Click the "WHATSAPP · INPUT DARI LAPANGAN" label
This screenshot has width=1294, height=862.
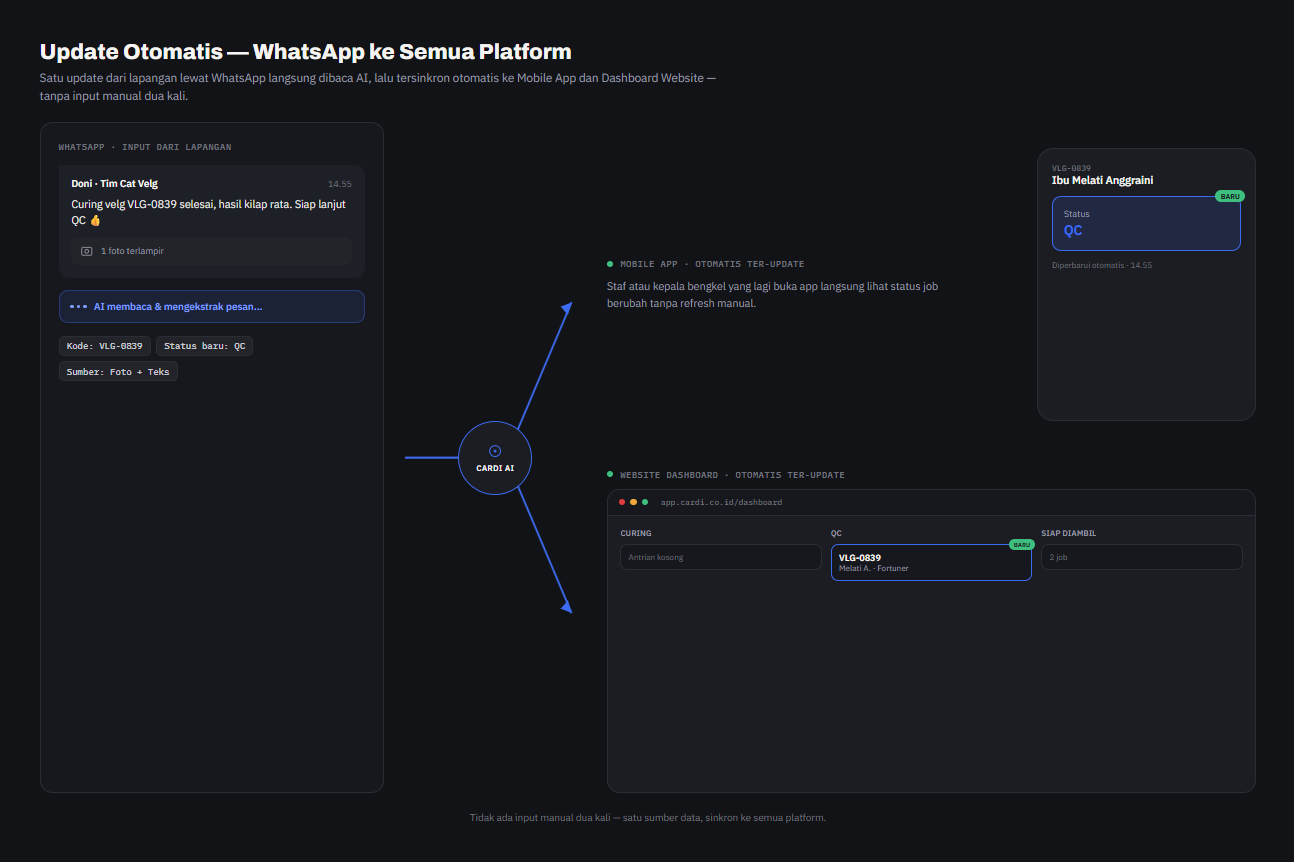pos(145,147)
